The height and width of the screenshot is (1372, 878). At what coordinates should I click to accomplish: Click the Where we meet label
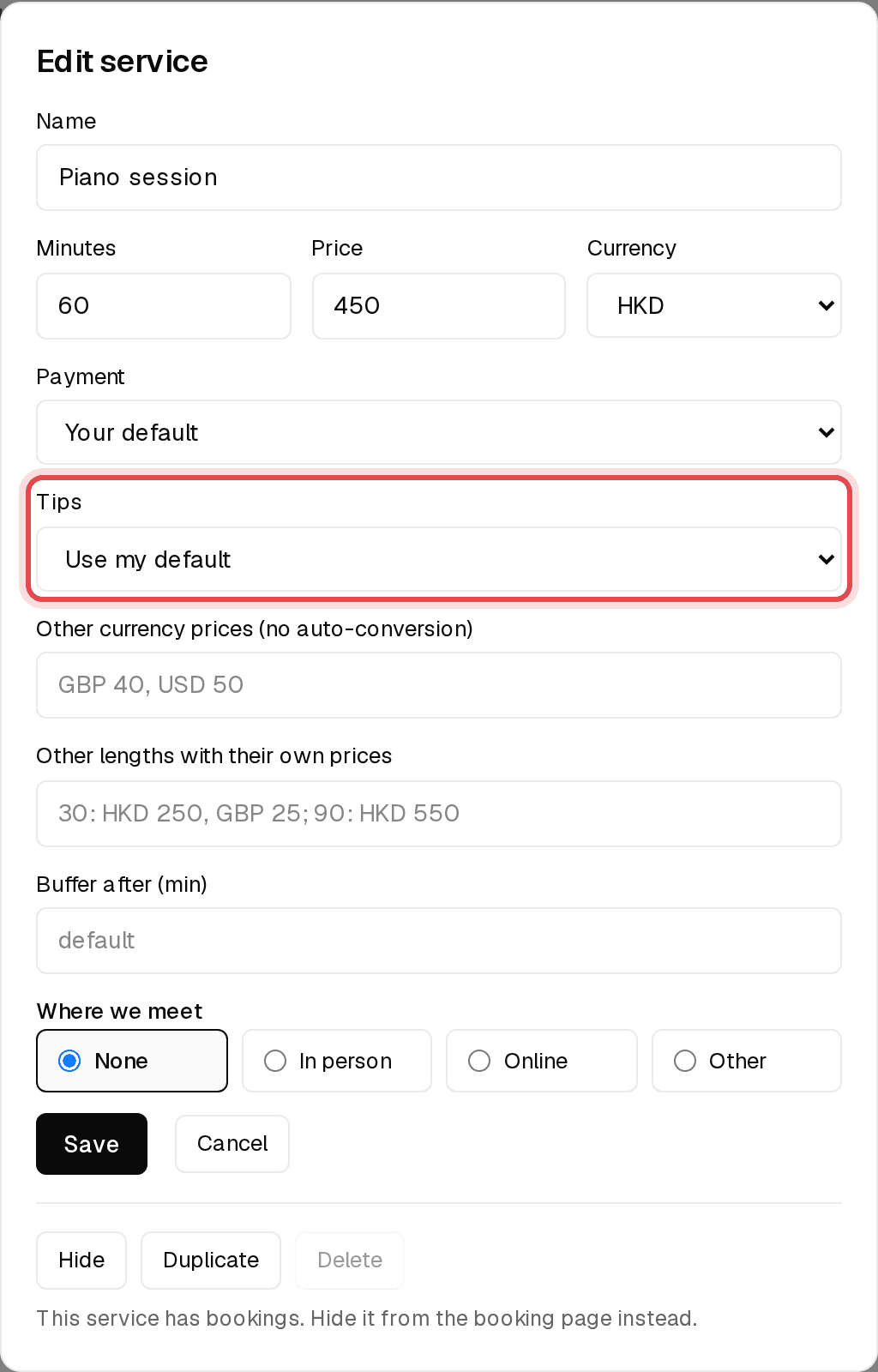click(120, 1011)
